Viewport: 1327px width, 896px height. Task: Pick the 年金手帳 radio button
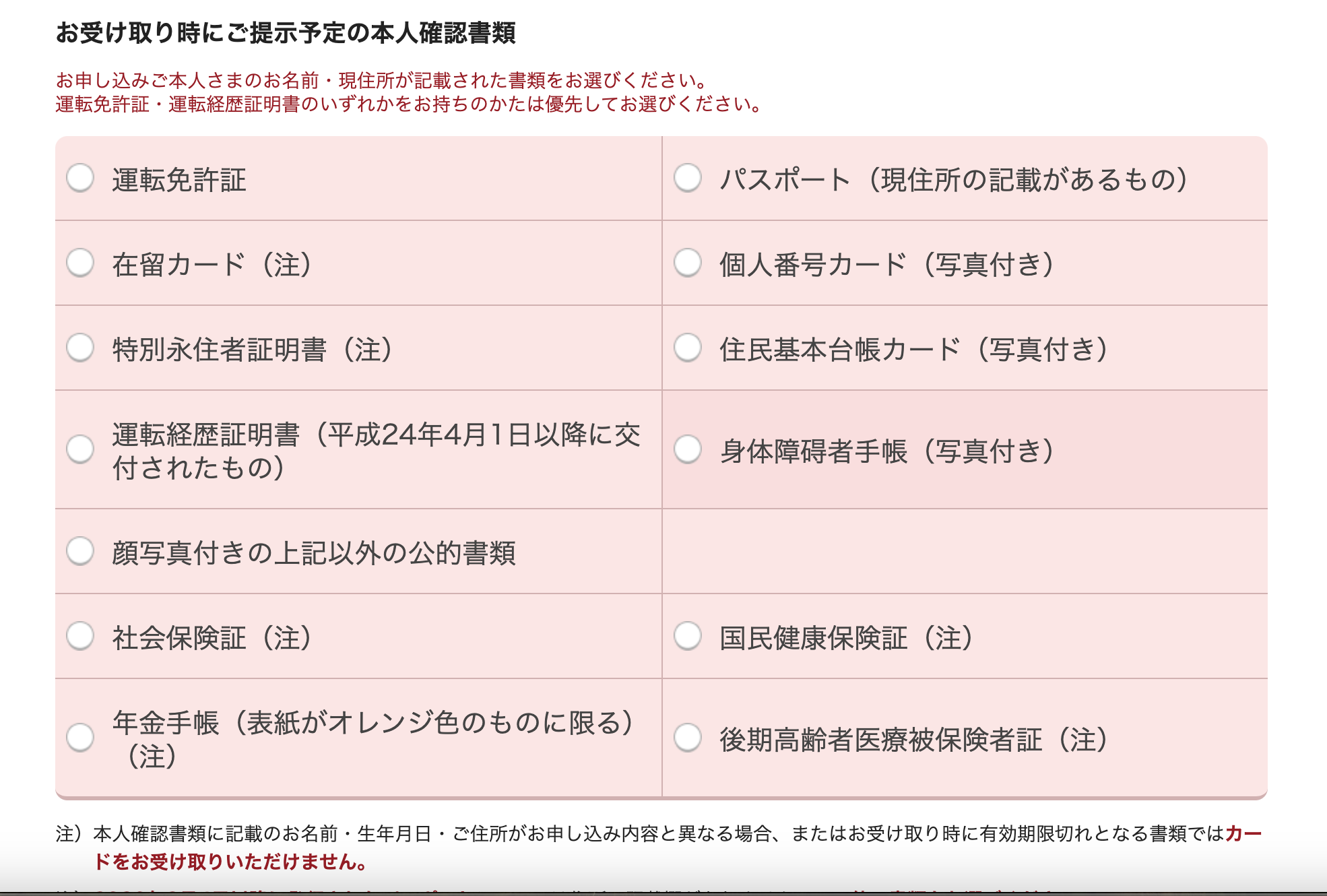pos(80,738)
